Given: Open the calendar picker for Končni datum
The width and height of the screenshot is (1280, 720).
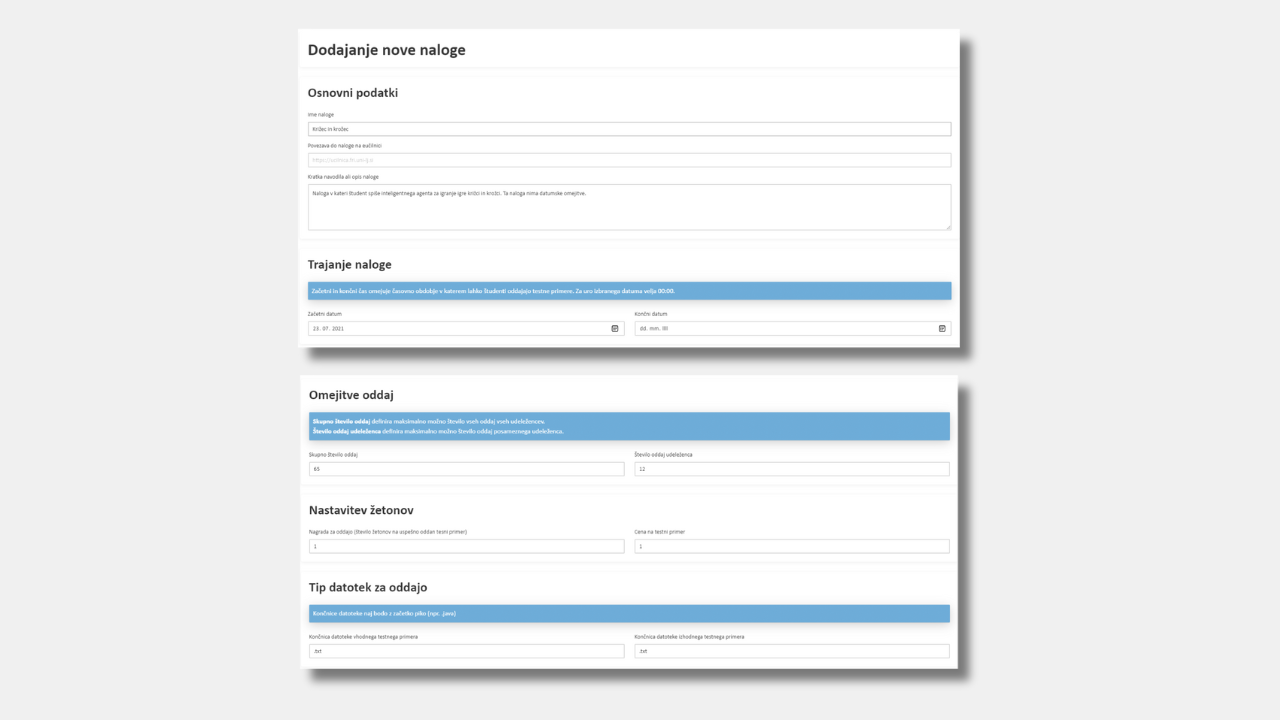Looking at the screenshot, I should (942, 328).
